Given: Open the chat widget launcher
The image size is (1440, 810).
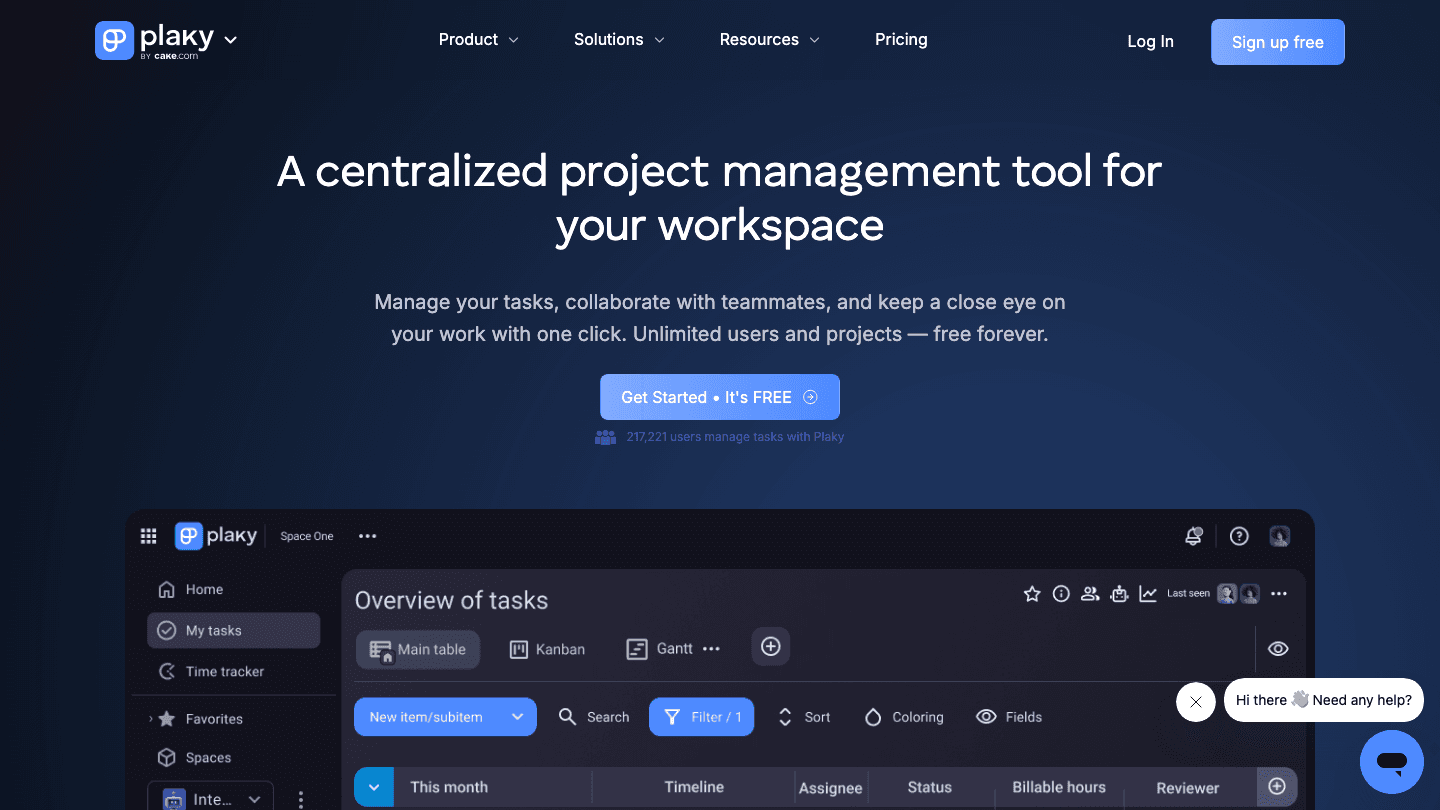Looking at the screenshot, I should click(1392, 762).
